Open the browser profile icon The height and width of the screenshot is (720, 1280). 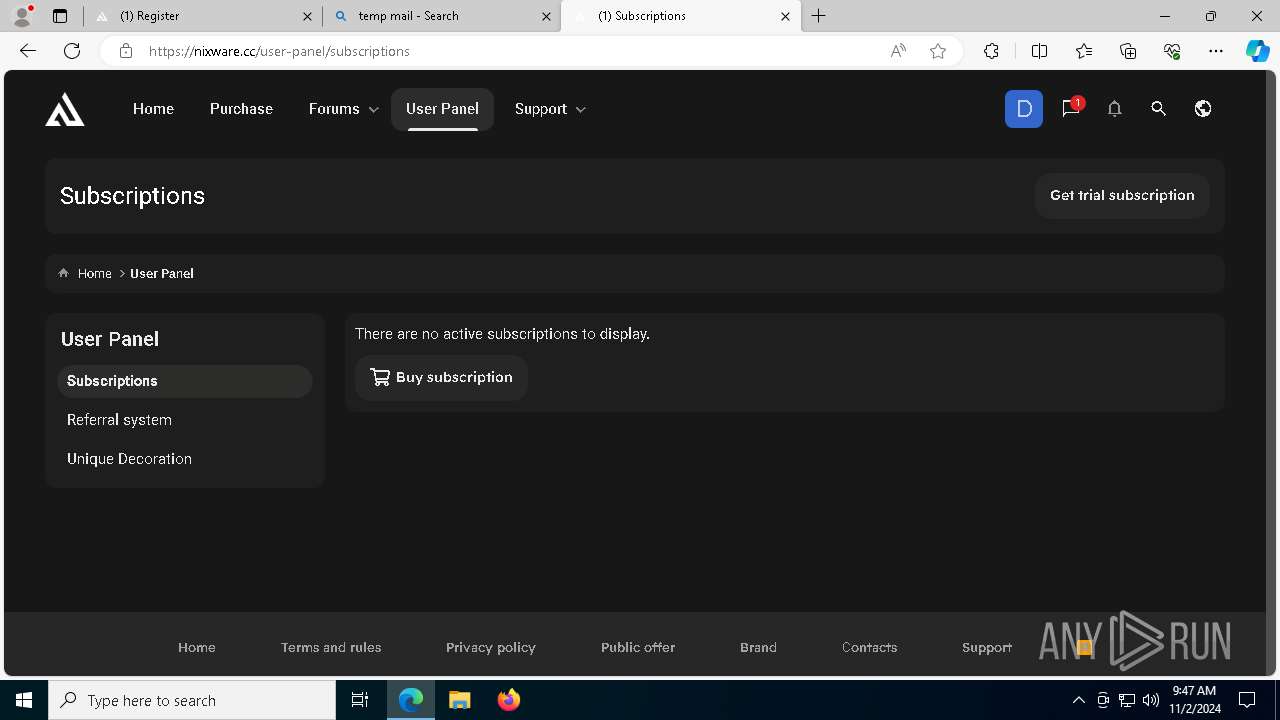(x=22, y=16)
